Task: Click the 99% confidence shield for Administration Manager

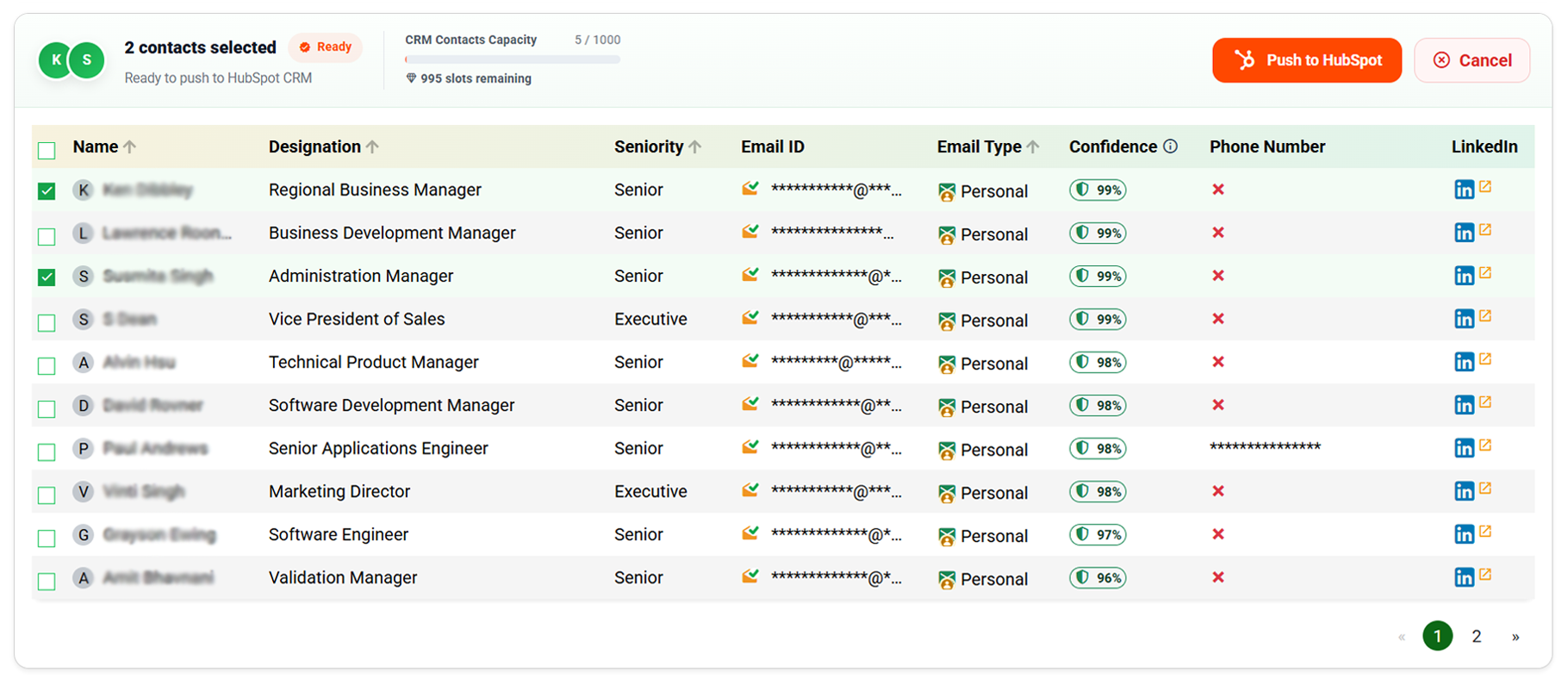Action: click(x=1083, y=276)
